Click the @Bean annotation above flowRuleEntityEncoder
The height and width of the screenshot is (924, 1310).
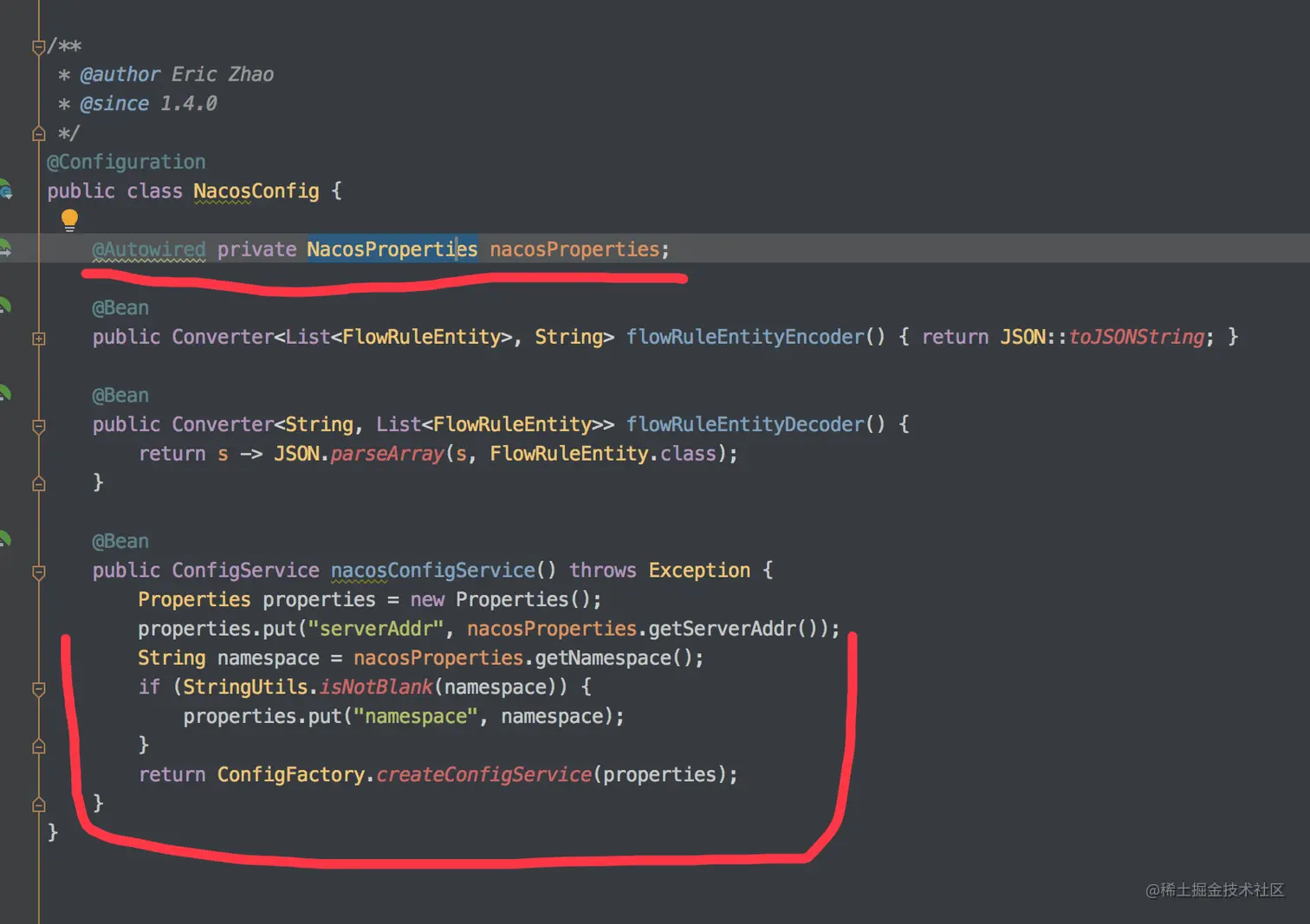(x=120, y=308)
